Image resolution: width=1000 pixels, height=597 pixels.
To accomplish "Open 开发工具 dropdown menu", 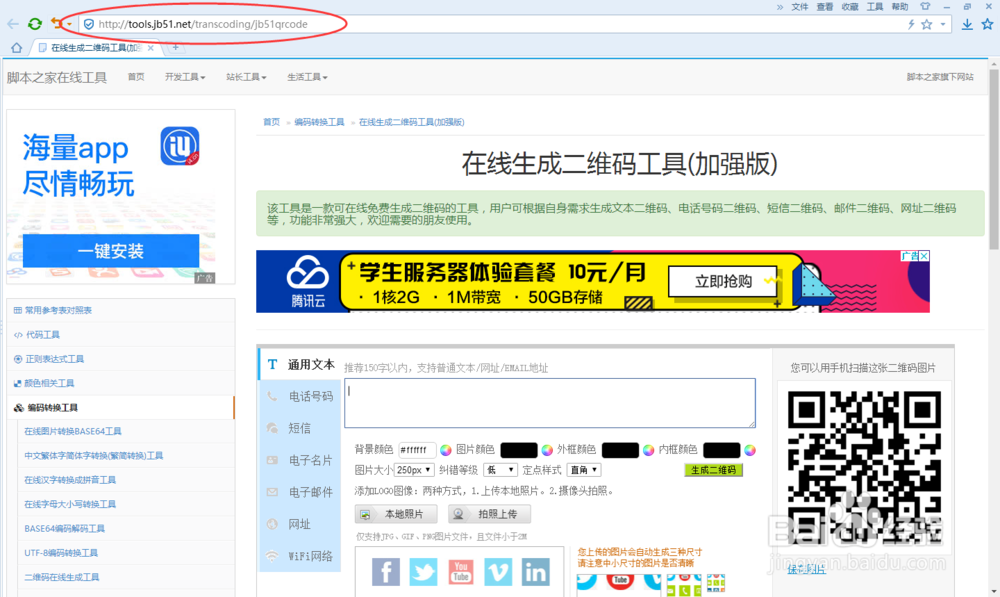I will coord(185,77).
